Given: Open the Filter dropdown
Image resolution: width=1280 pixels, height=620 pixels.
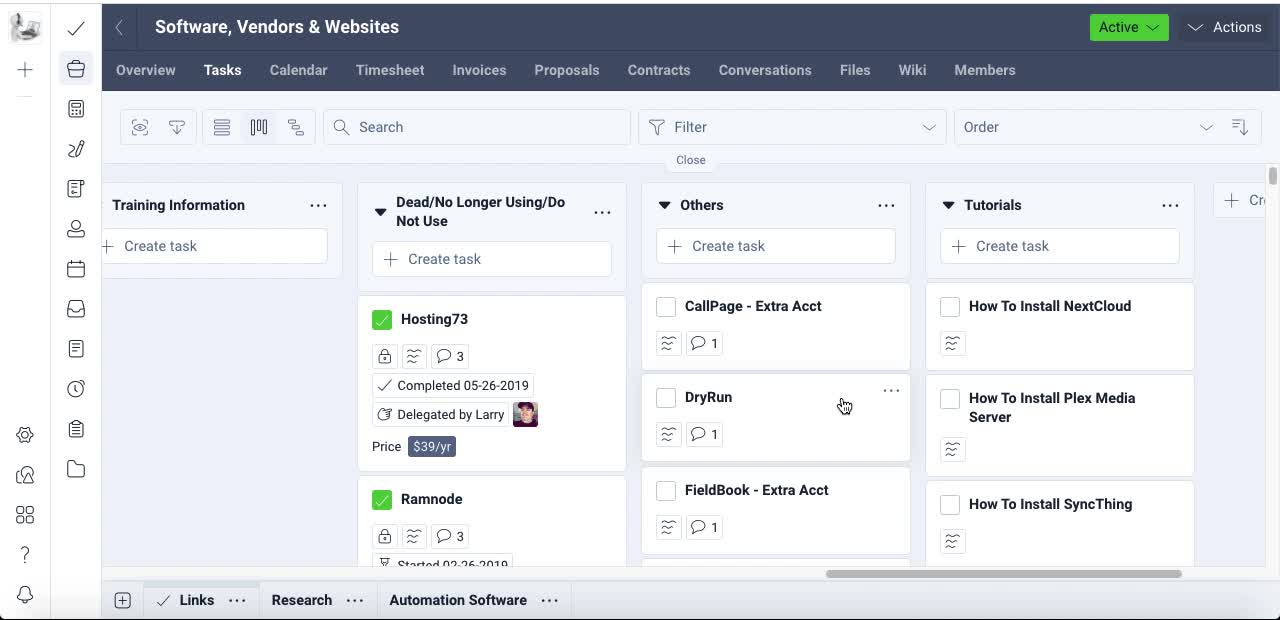Looking at the screenshot, I should pyautogui.click(x=791, y=127).
